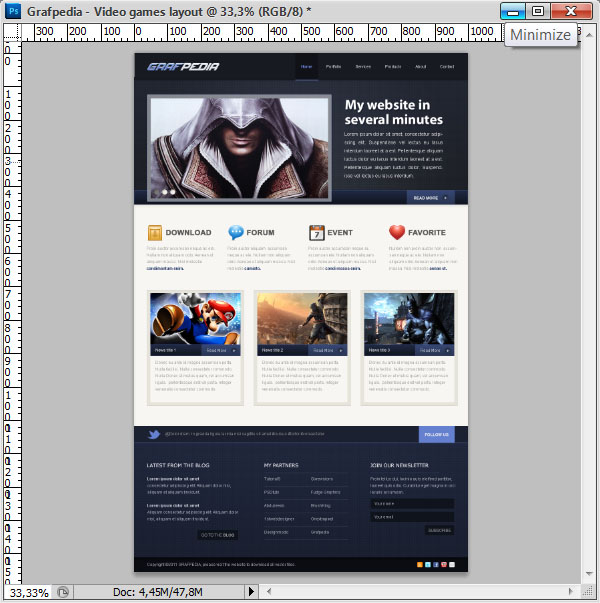Click the My website in several minutes heading
The height and width of the screenshot is (603, 600).
pyautogui.click(x=393, y=112)
